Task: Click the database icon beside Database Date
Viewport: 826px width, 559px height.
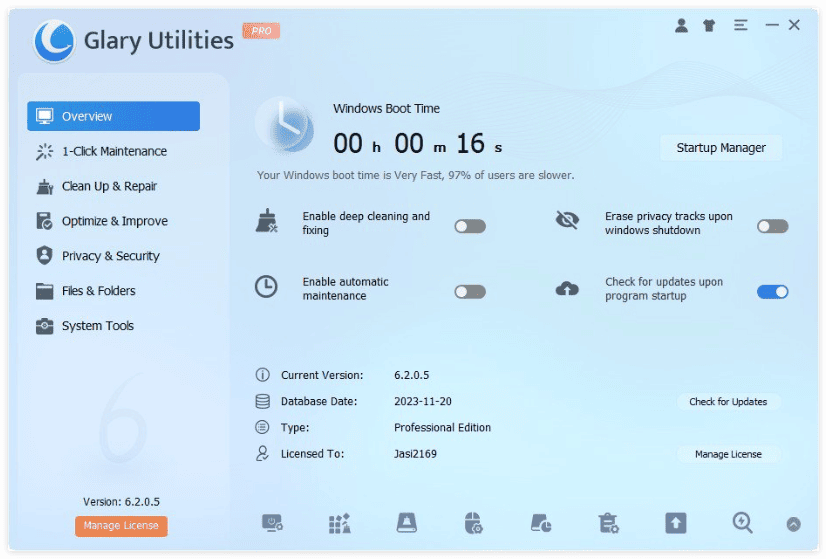Action: (262, 401)
